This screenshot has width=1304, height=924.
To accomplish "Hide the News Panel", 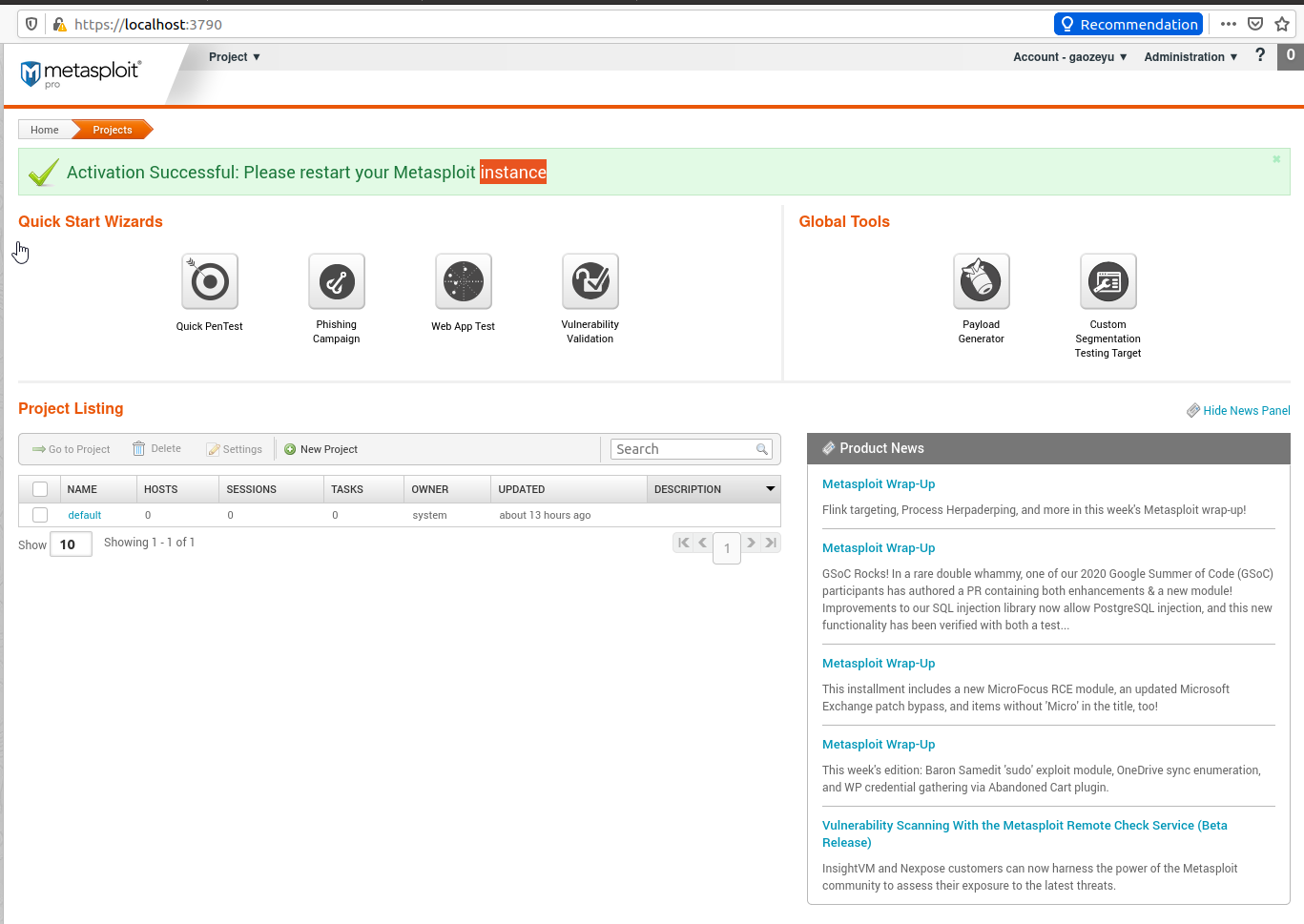I will click(1246, 410).
